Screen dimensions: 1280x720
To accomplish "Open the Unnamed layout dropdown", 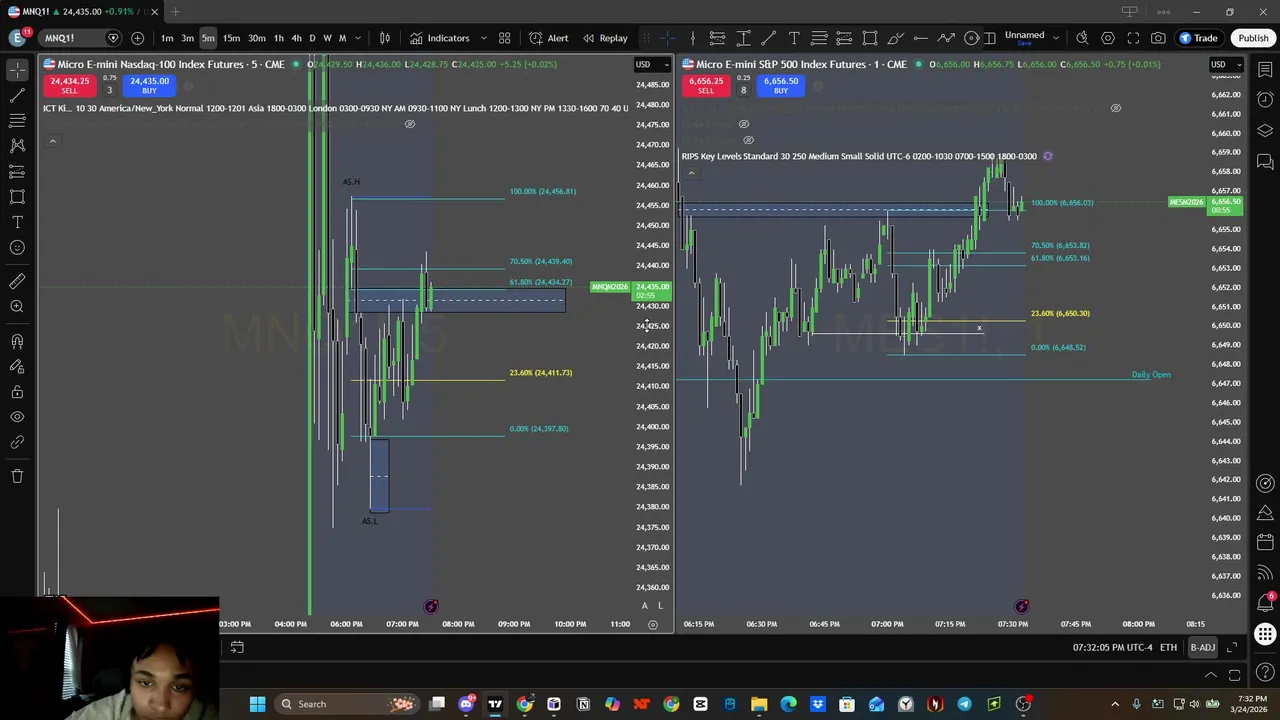I will click(1032, 37).
